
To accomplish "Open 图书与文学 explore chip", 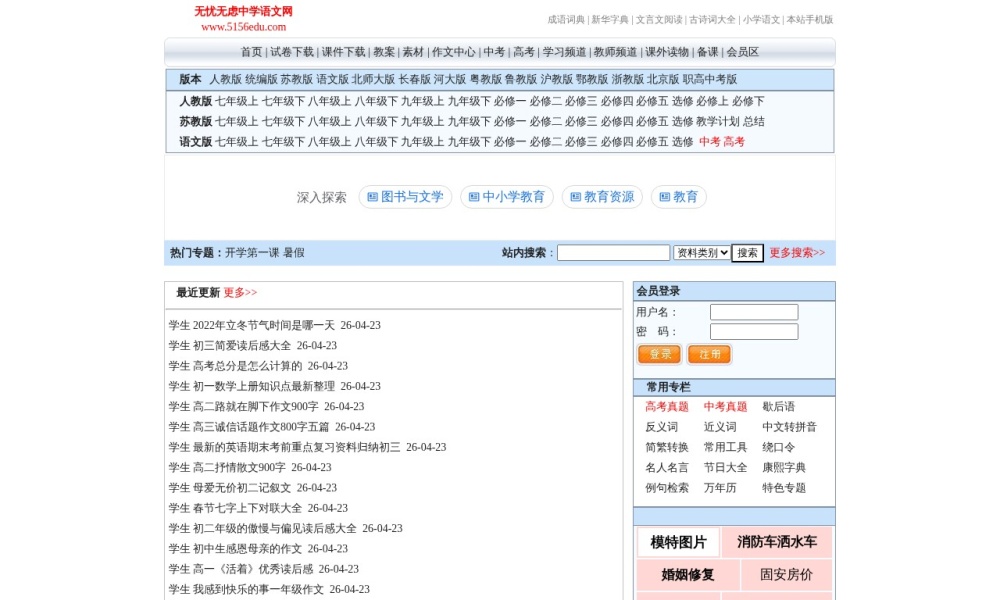I will (405, 197).
